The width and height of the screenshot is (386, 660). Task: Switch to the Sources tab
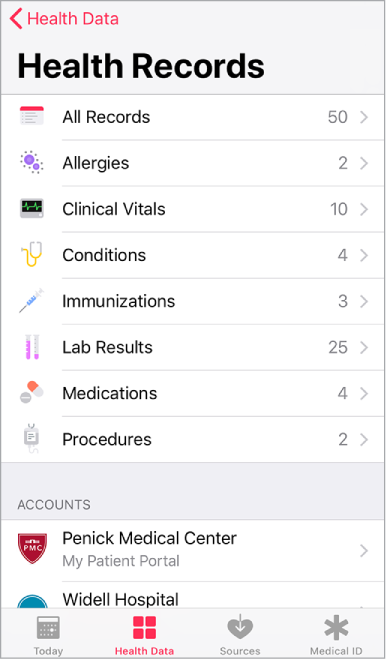click(240, 635)
